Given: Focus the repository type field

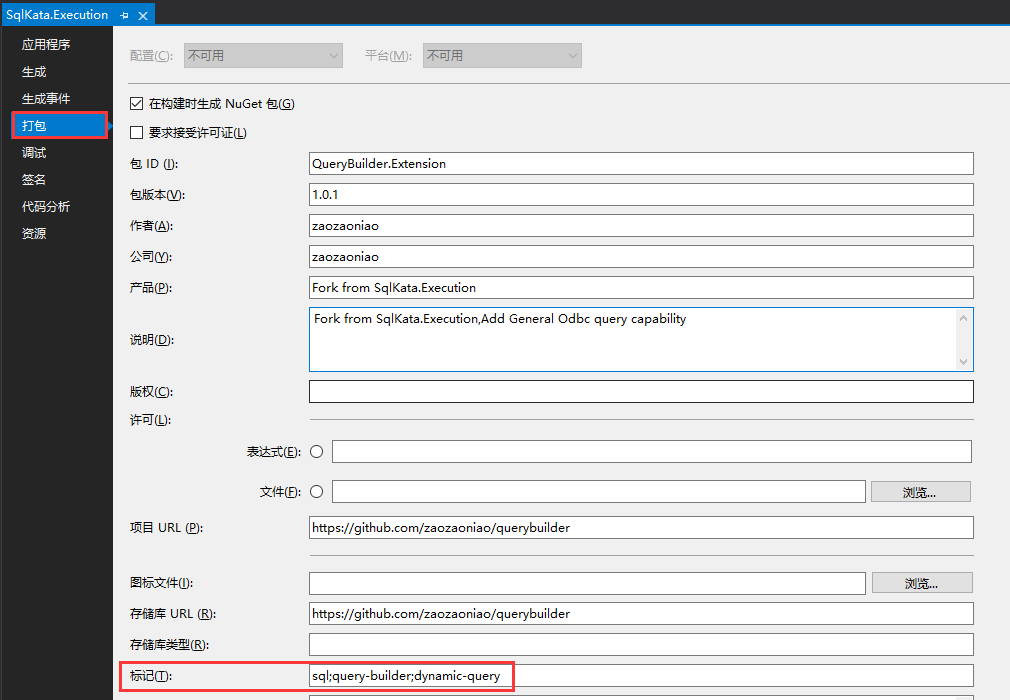Looking at the screenshot, I should (641, 645).
